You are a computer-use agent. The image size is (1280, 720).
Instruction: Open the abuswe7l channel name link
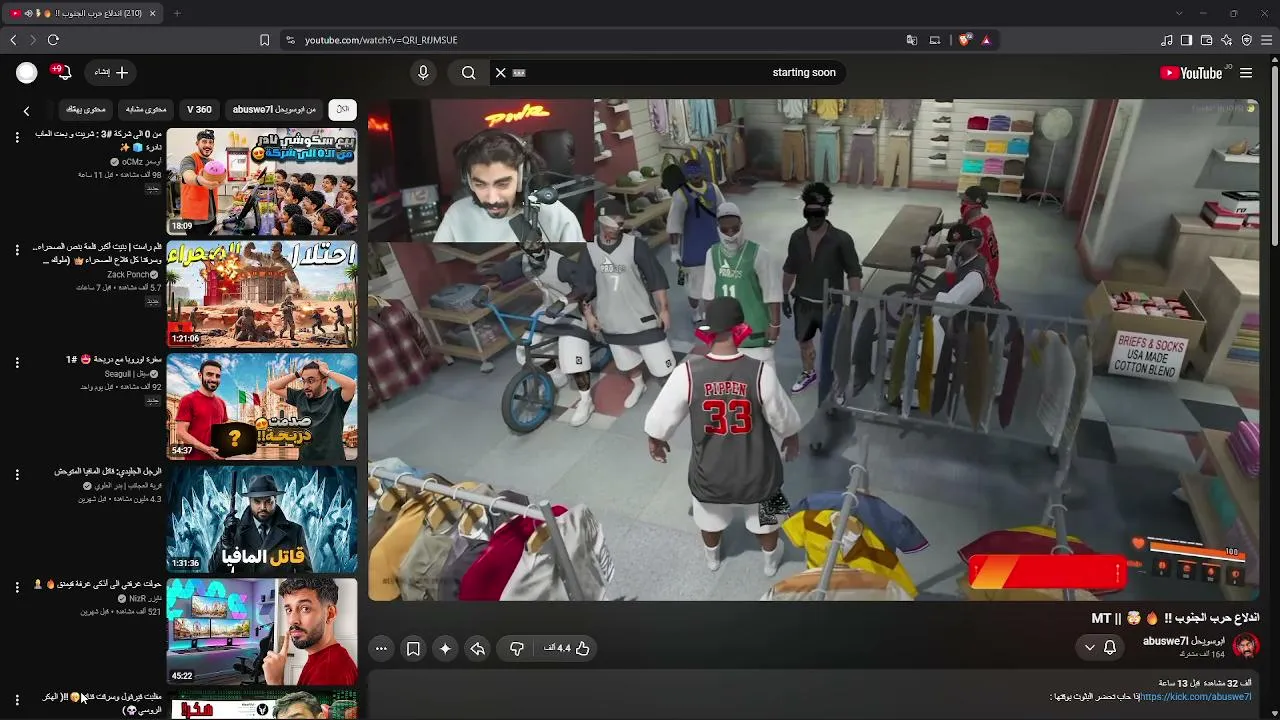1184,641
